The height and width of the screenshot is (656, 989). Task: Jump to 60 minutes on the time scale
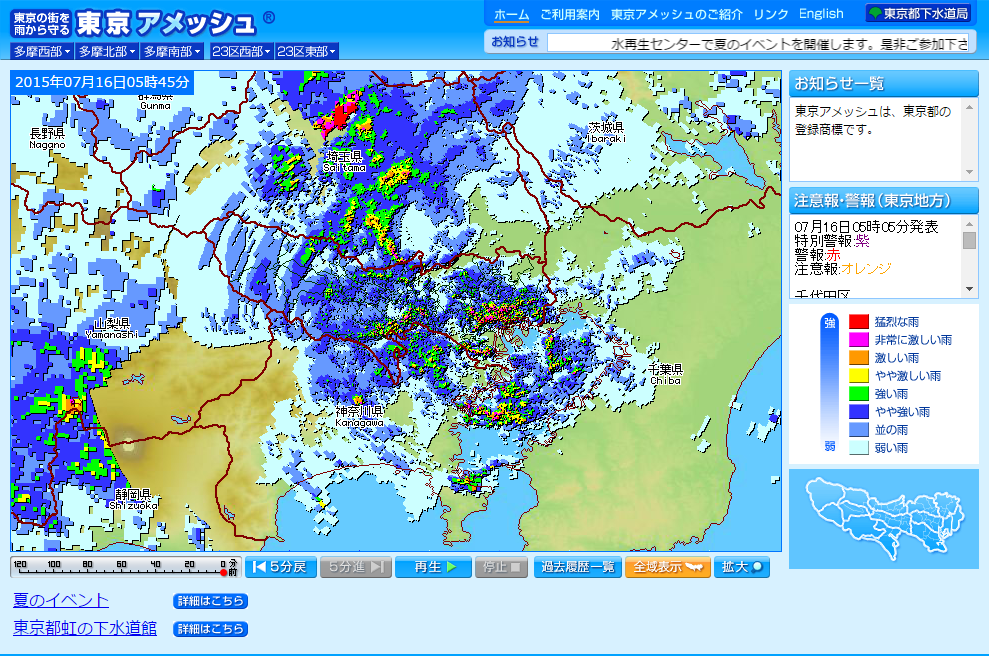[121, 564]
